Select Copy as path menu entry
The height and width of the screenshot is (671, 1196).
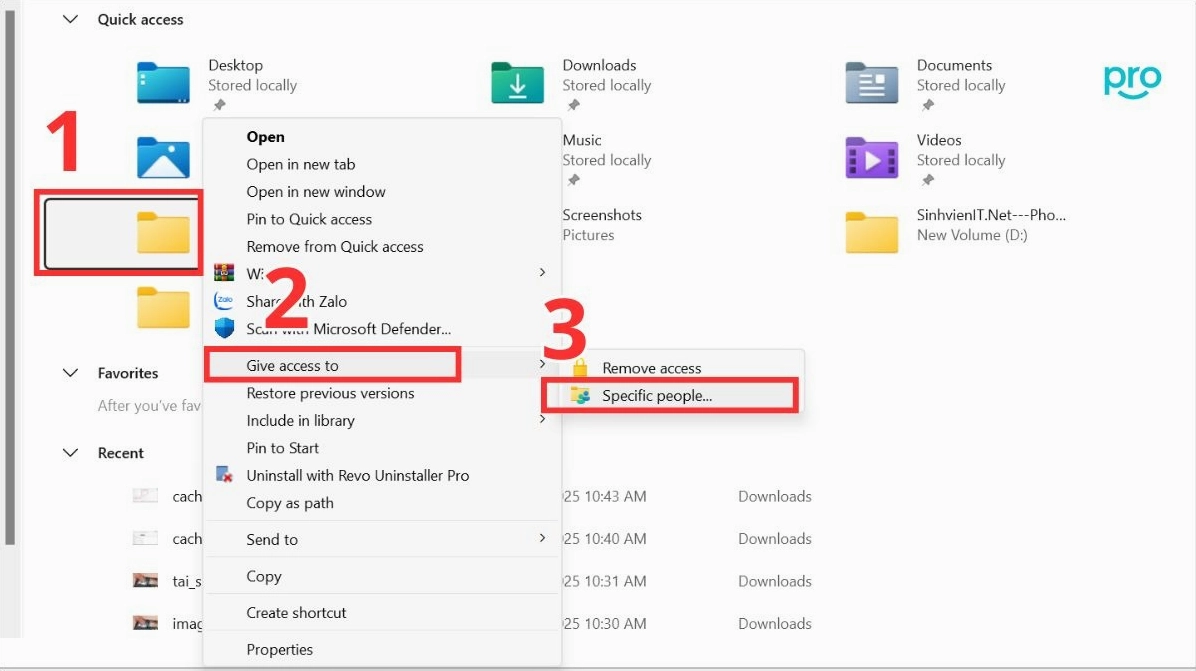tap(290, 503)
